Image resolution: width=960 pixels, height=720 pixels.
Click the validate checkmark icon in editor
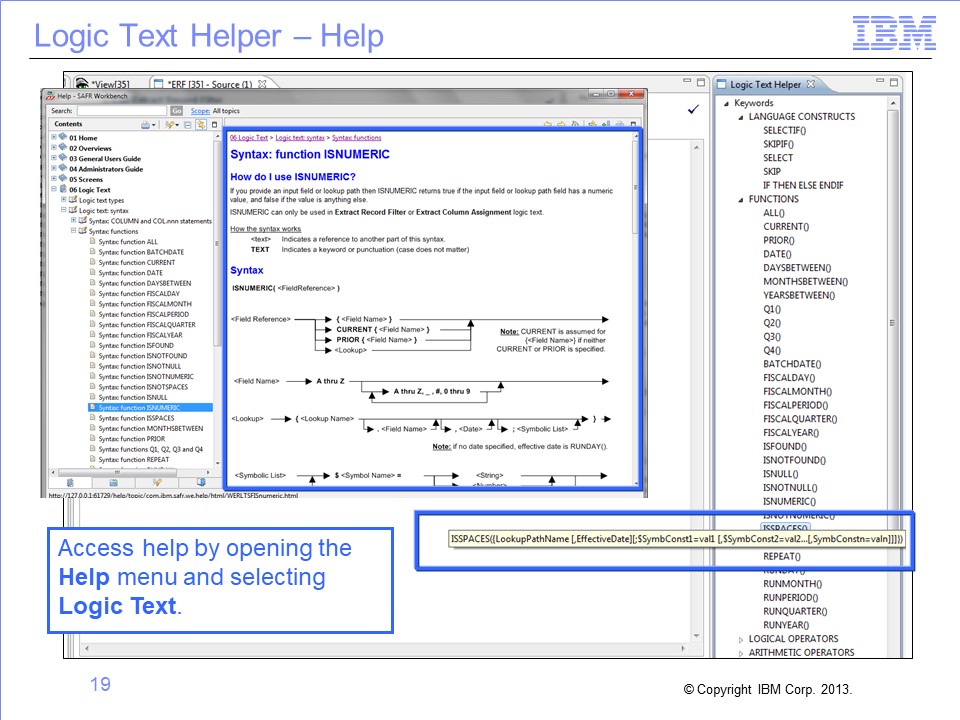tap(693, 109)
